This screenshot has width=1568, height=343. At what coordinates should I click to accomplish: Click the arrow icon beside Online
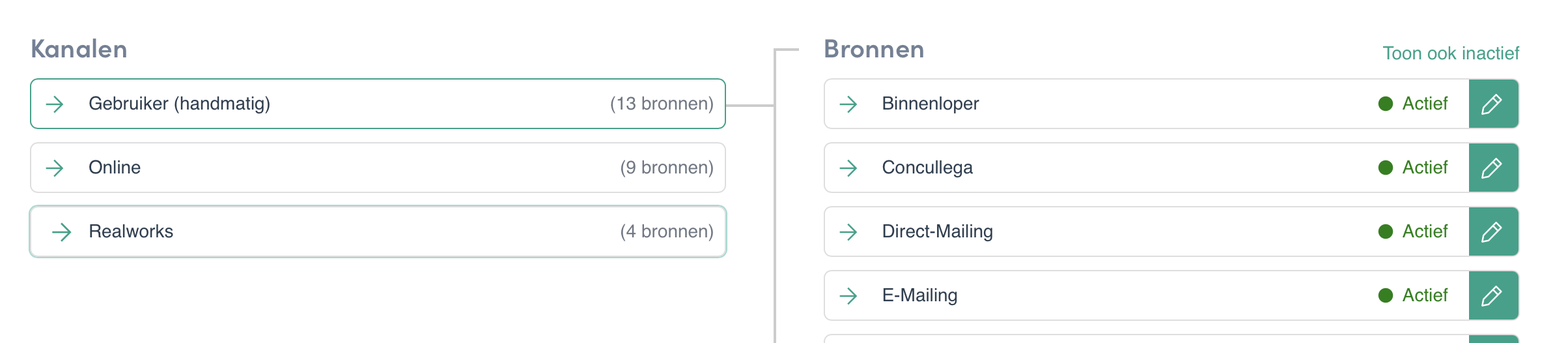(x=55, y=168)
